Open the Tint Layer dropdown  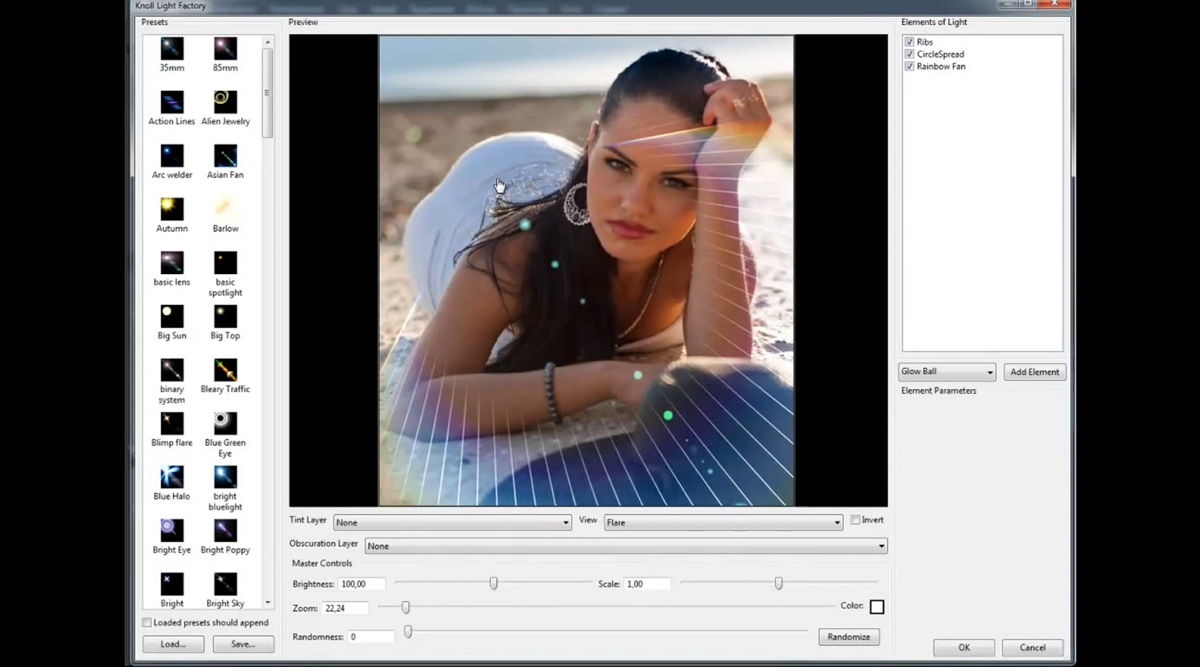pos(452,522)
